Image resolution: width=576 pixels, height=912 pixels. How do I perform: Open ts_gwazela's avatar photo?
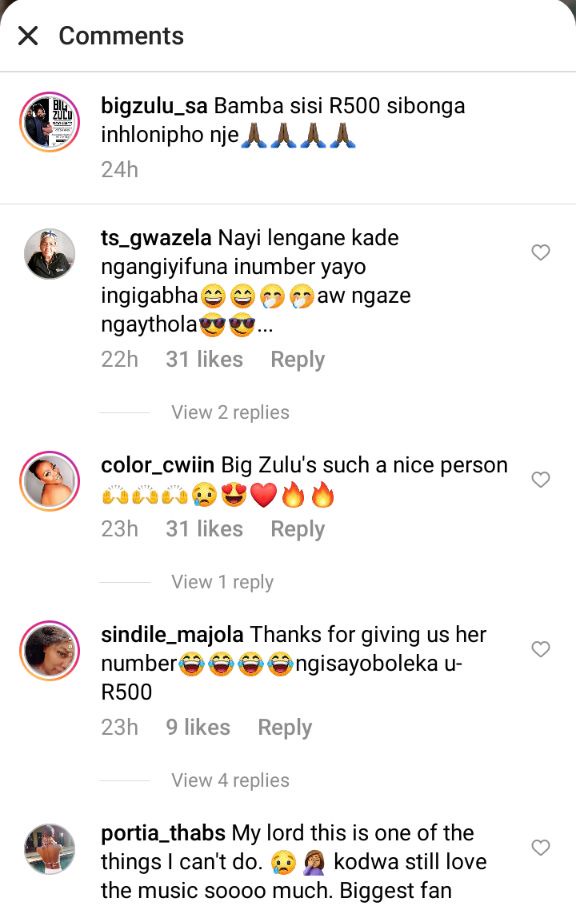click(49, 254)
